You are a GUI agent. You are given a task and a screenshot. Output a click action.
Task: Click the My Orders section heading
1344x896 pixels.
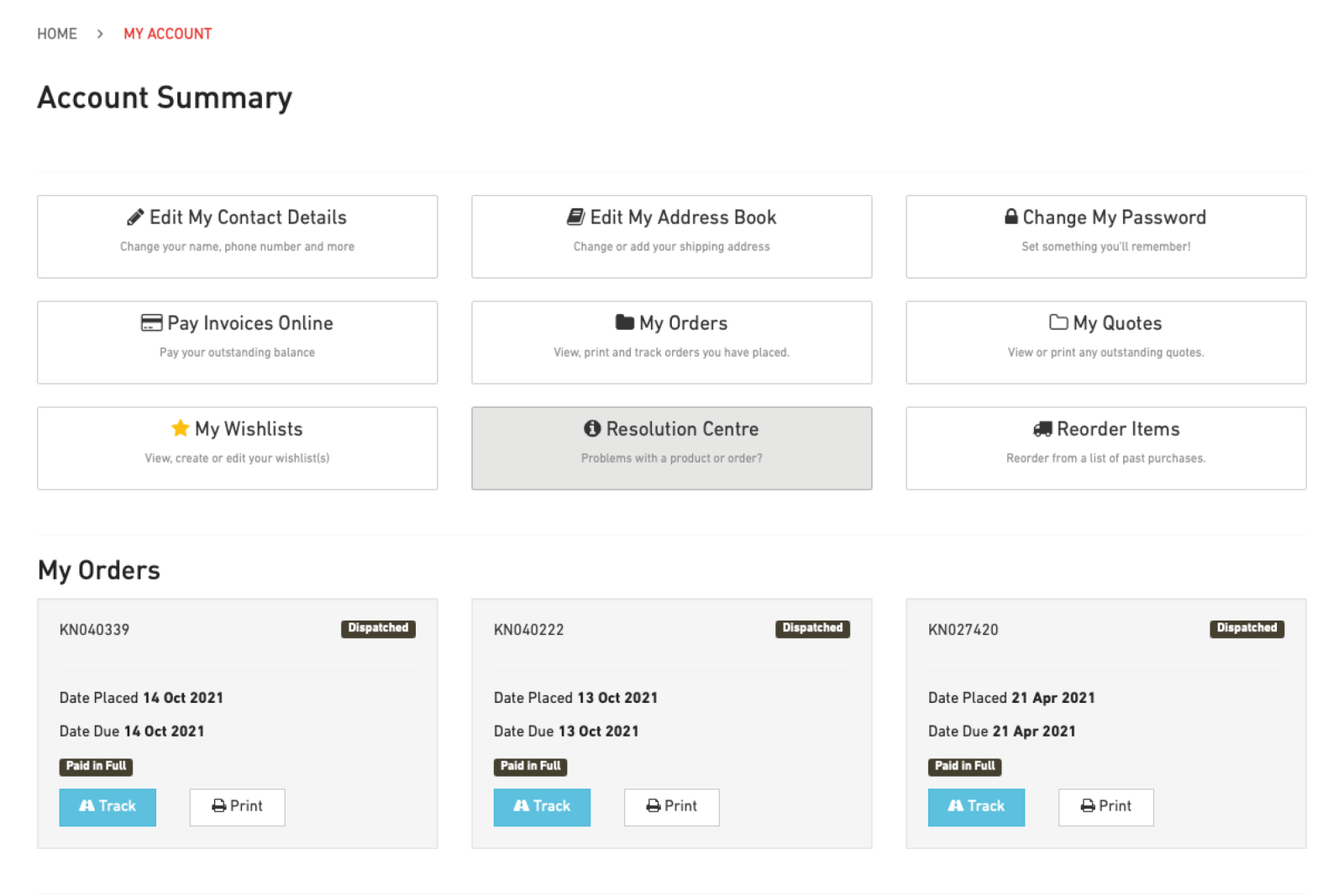99,570
